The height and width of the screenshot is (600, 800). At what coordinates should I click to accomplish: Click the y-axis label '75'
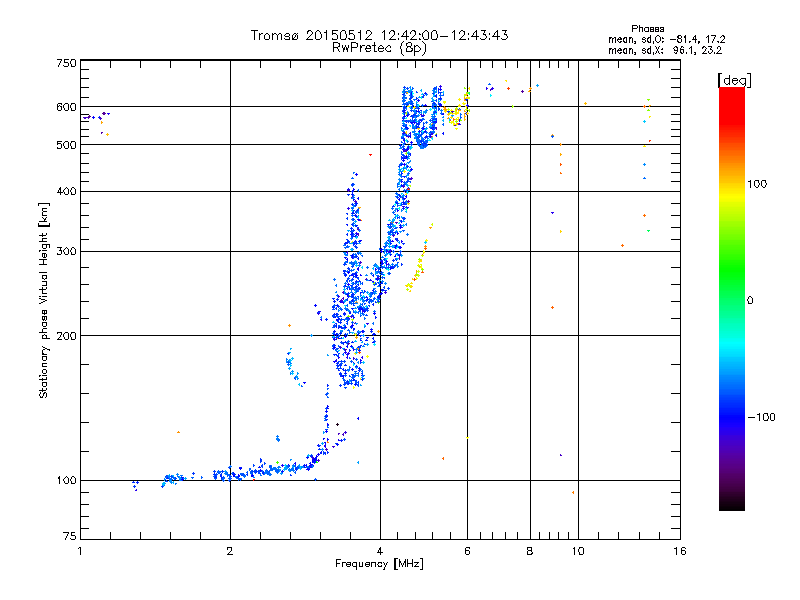coord(70,536)
